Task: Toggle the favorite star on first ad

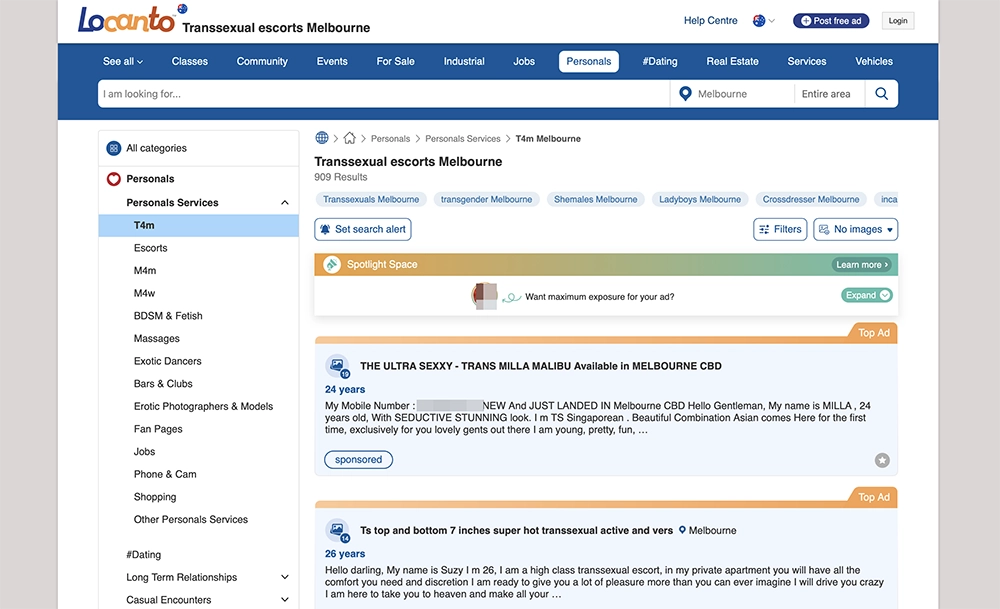Action: click(x=881, y=460)
